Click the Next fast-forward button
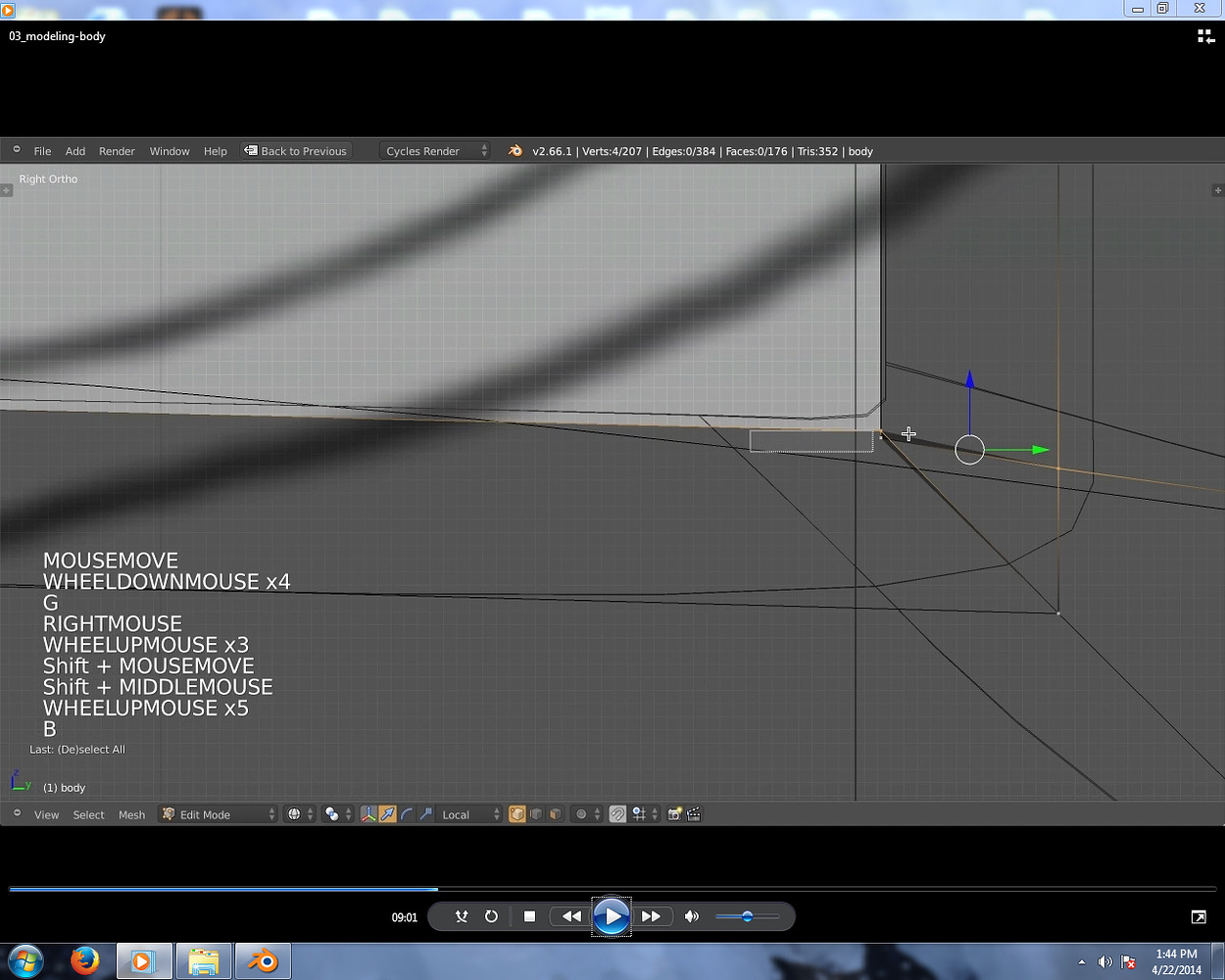This screenshot has height=980, width=1225. click(651, 916)
